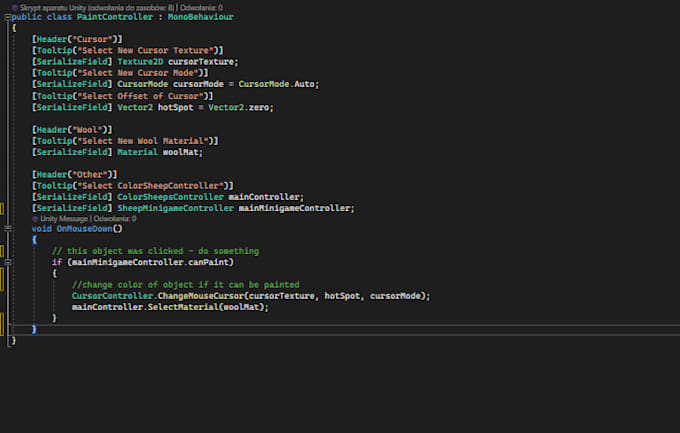This screenshot has width=680, height=433.
Task: Collapse the PaintController class outline toggle
Action: [x=7, y=17]
